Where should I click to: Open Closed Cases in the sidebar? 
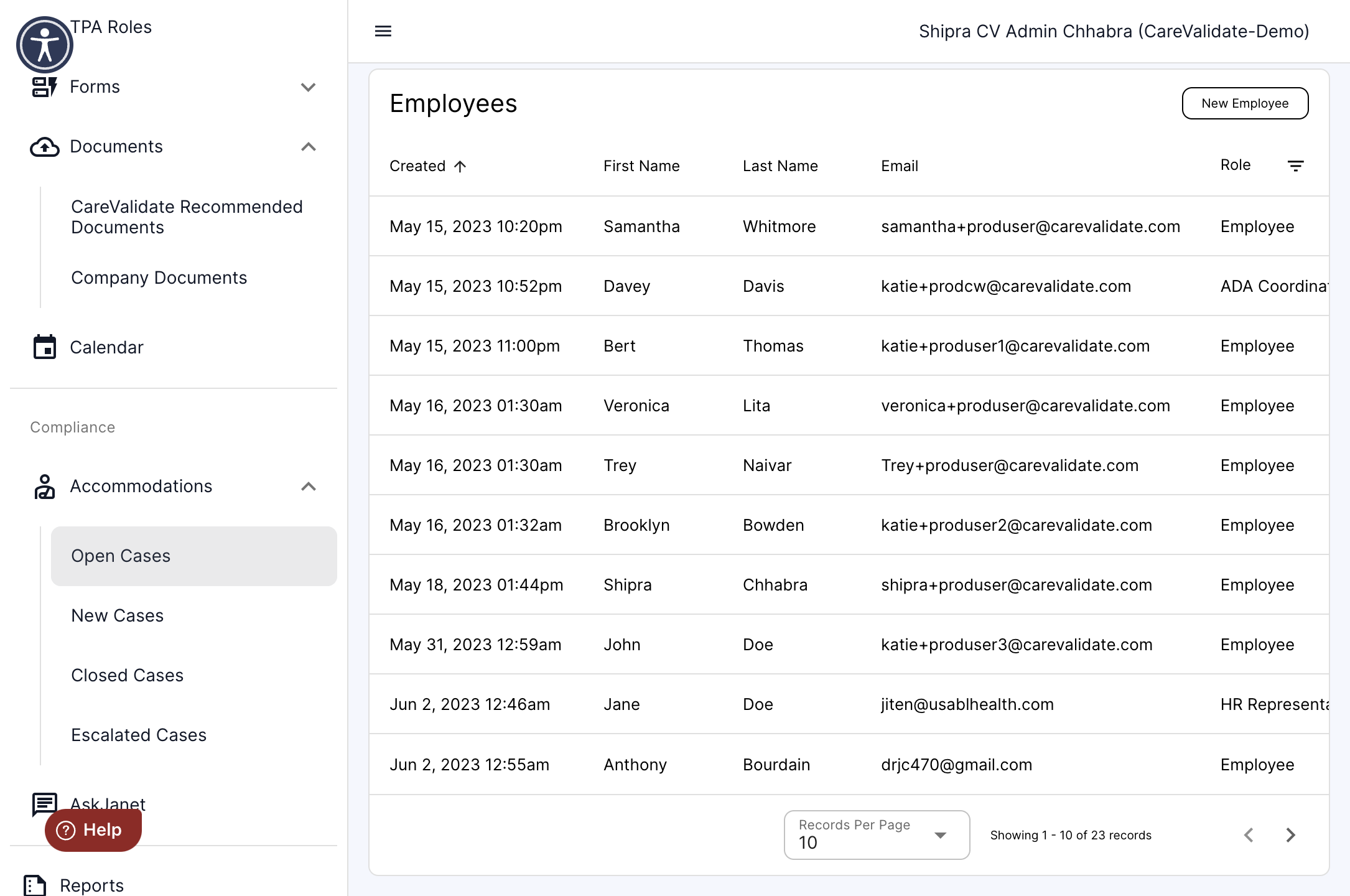(128, 676)
